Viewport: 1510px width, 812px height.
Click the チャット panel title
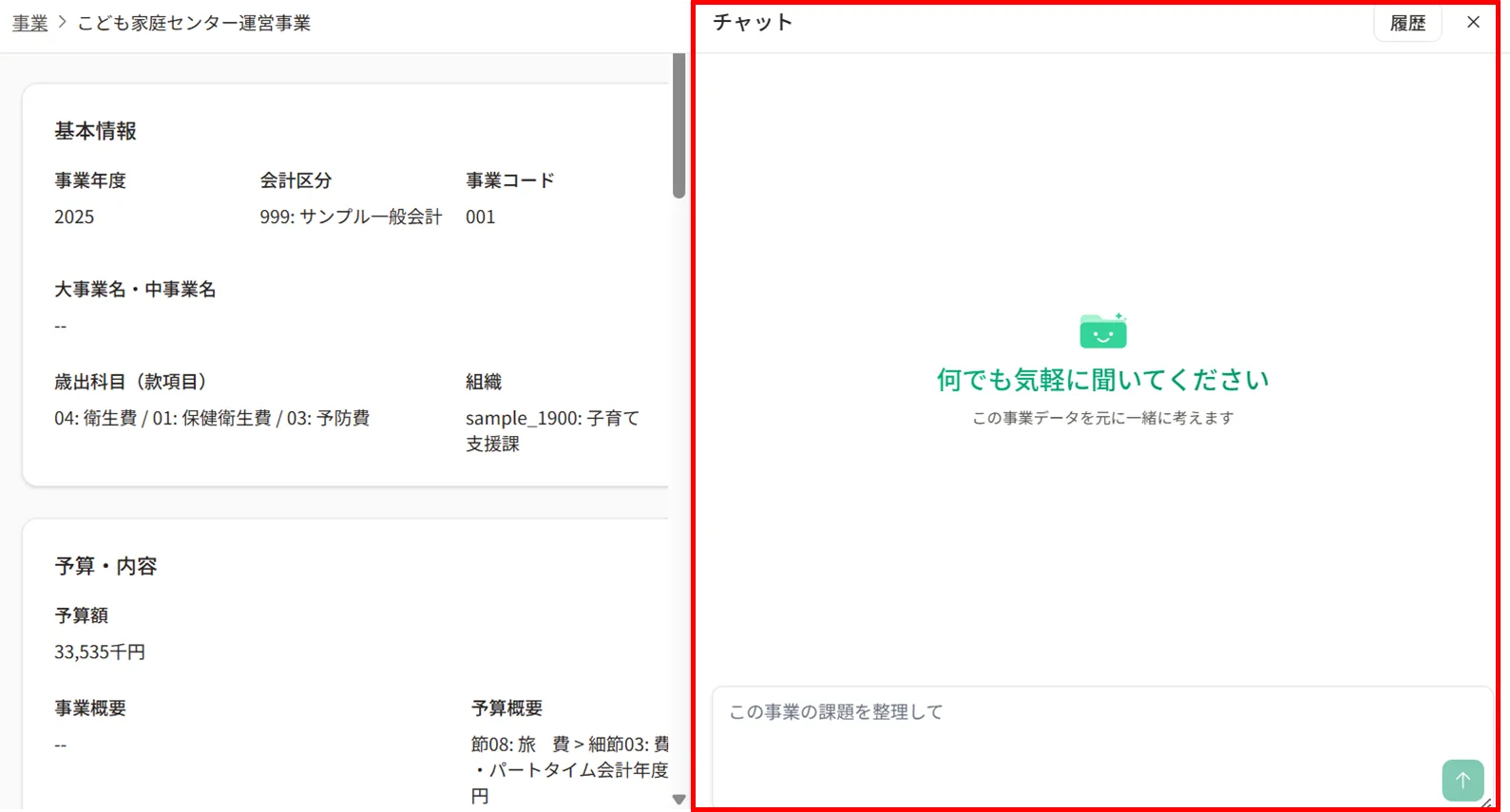click(753, 23)
